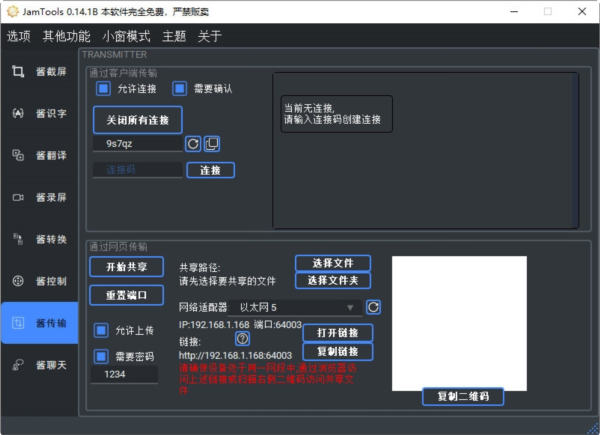Screen dimensions: 600x435
Task: Click the 打开链接 button
Action: pyautogui.click(x=338, y=333)
